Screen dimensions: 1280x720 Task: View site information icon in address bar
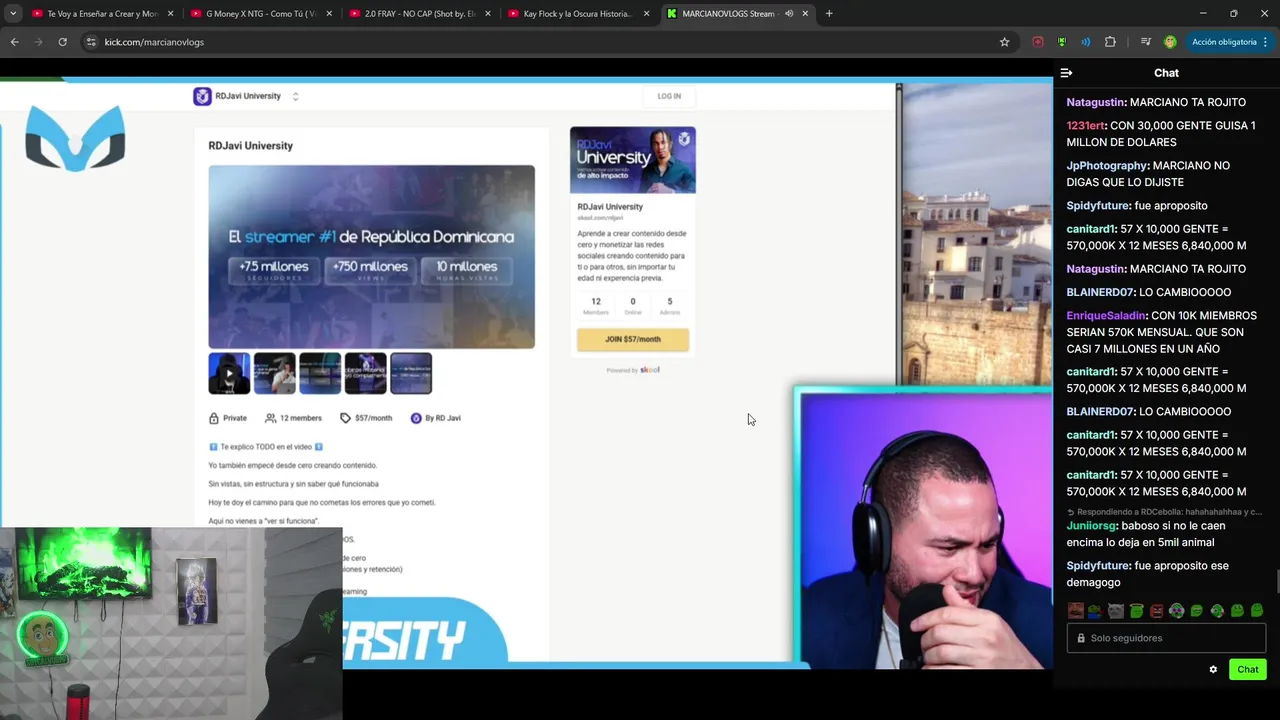[x=91, y=42]
